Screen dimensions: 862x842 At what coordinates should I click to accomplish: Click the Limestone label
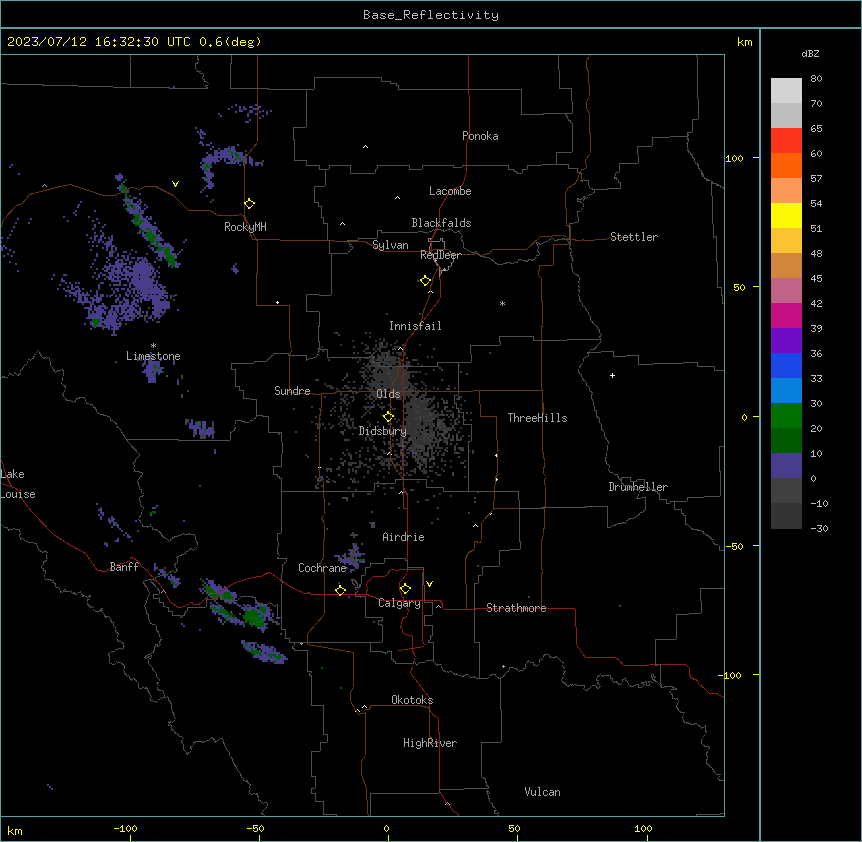point(153,356)
